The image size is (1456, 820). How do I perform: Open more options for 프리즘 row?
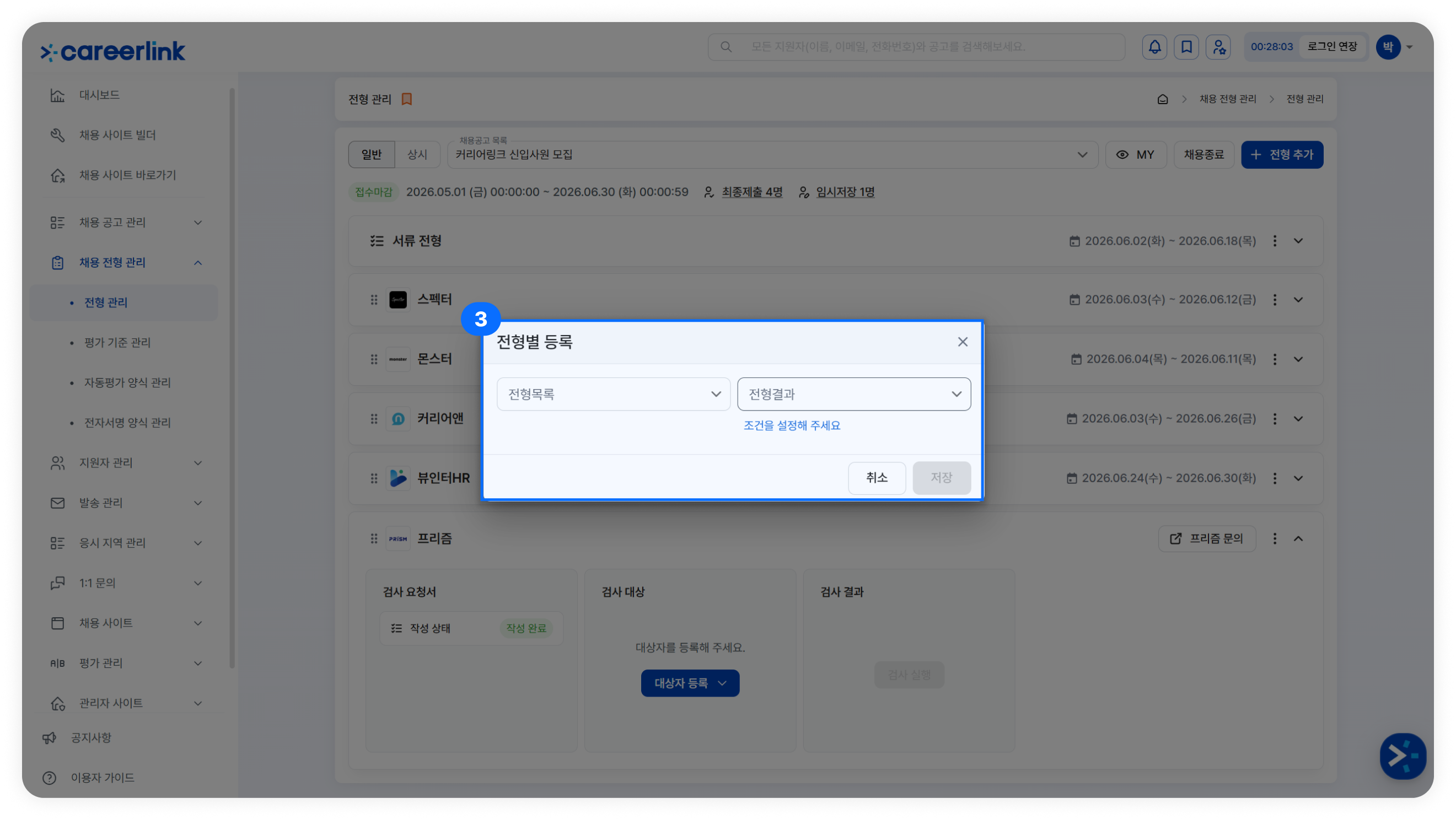click(x=1274, y=538)
